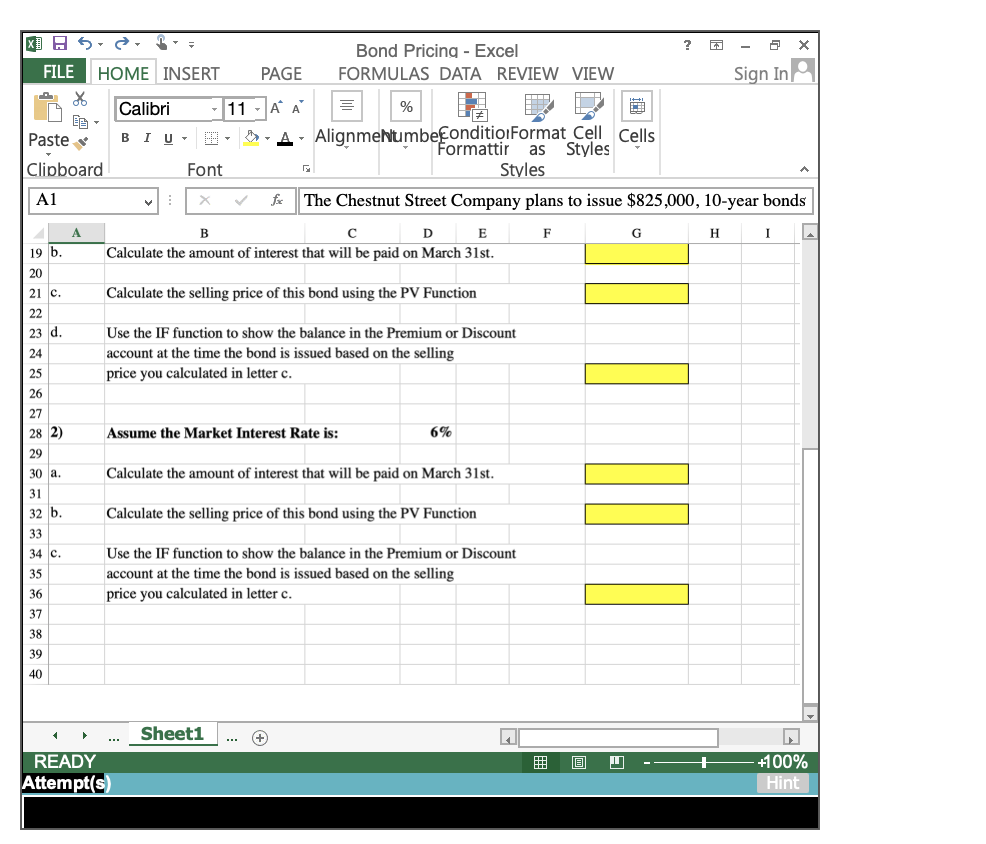Screen dimensions: 986x844
Task: Switch to Page Layout view icon
Action: [577, 762]
